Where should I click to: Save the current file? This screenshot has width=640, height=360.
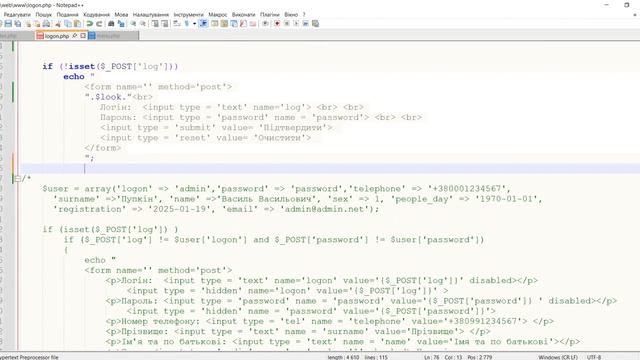pos(8,24)
